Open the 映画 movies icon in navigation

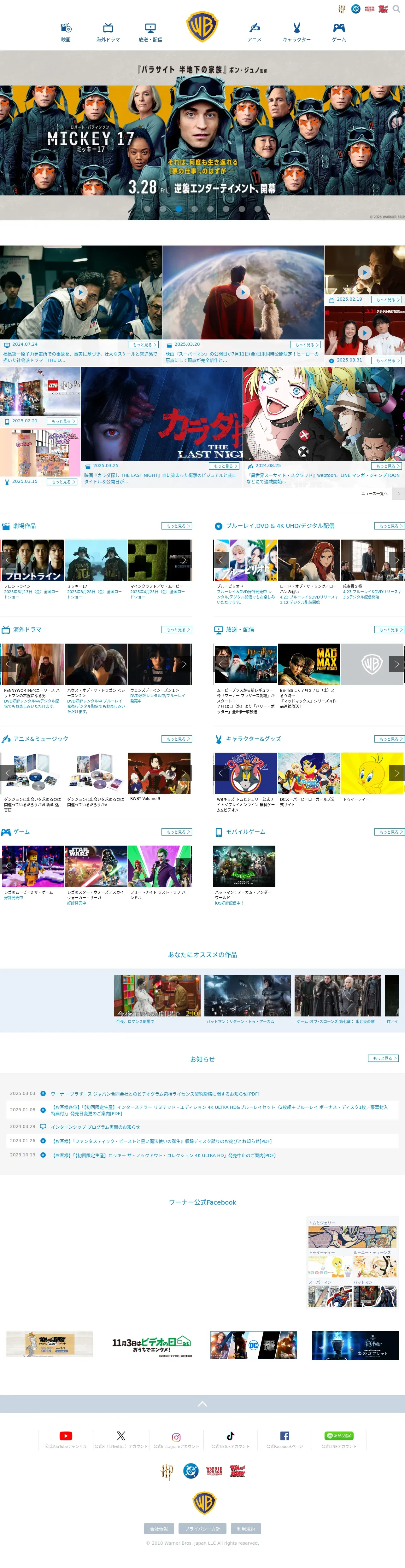tap(66, 28)
